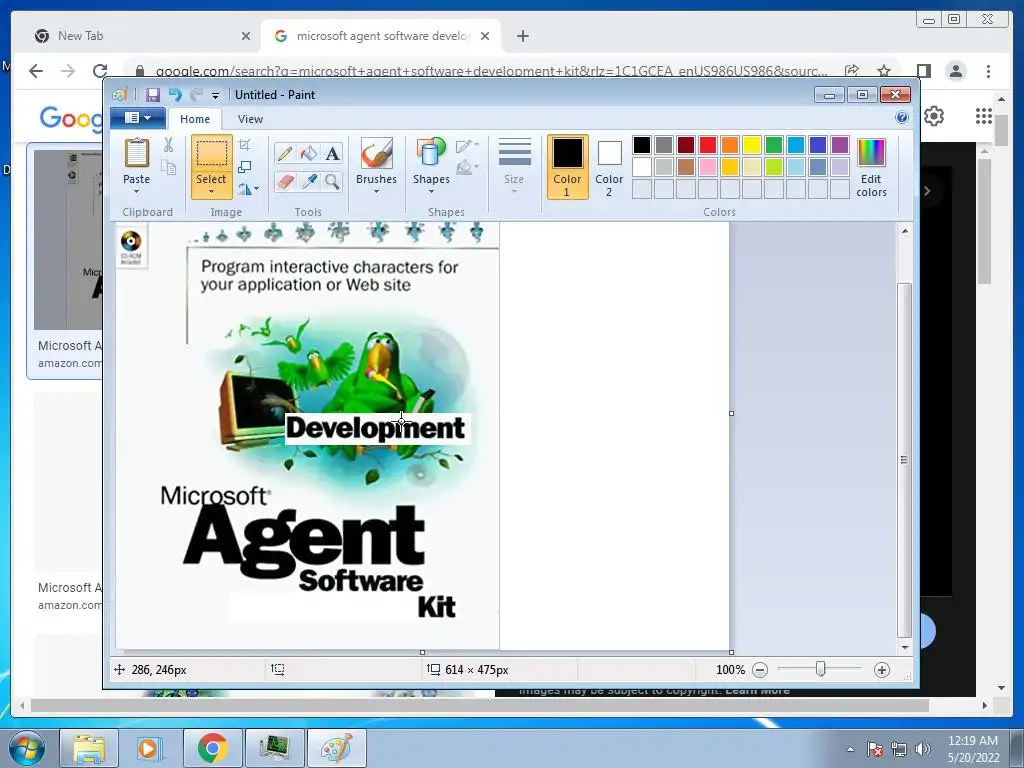Open a new Chrome tab with plus button
Viewport: 1024px width, 768px height.
[522, 36]
